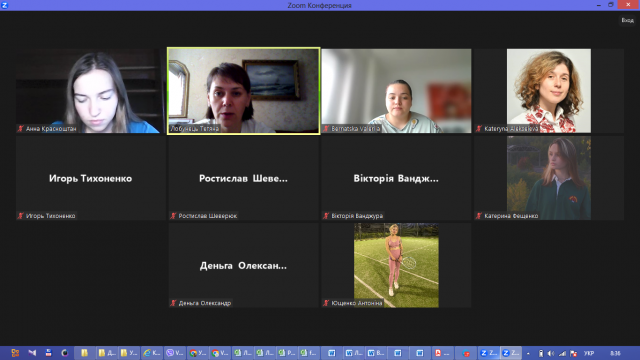Click Zoom Конференция title text
The width and height of the screenshot is (640, 360).
[319, 5]
